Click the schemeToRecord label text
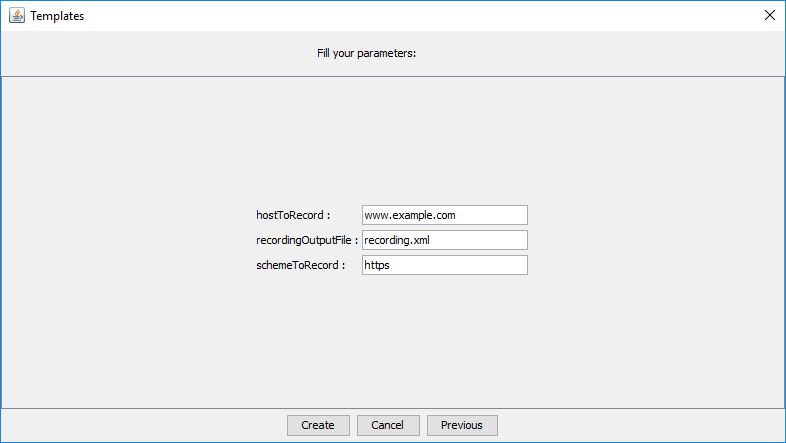The width and height of the screenshot is (786, 443). [300, 265]
